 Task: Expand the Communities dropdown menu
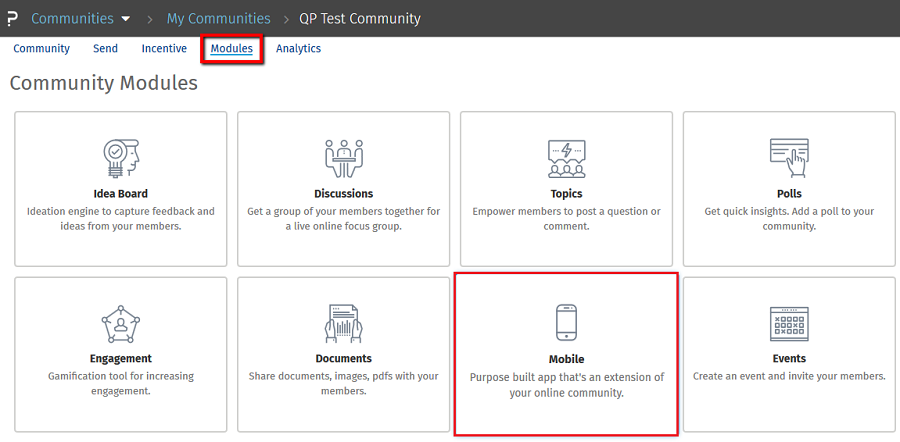point(81,18)
